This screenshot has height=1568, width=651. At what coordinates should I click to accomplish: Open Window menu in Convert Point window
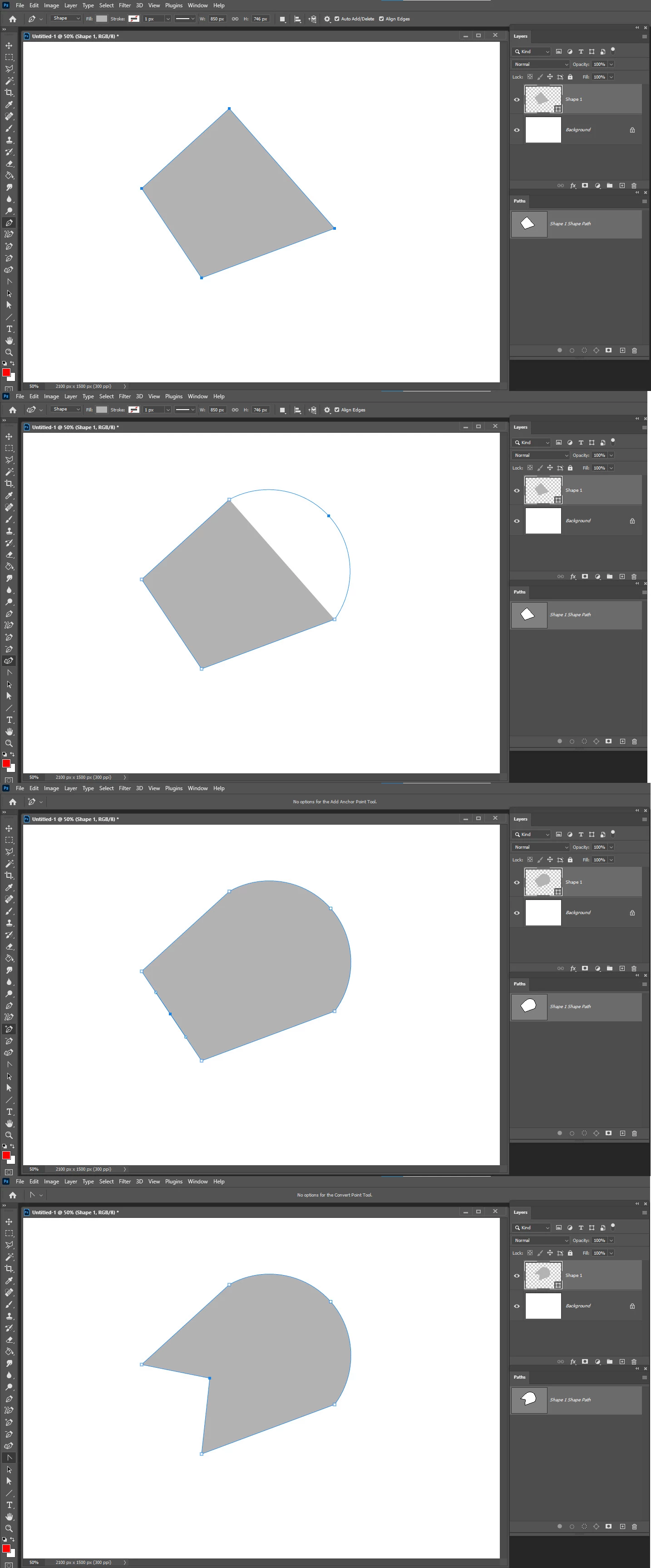click(x=198, y=1182)
